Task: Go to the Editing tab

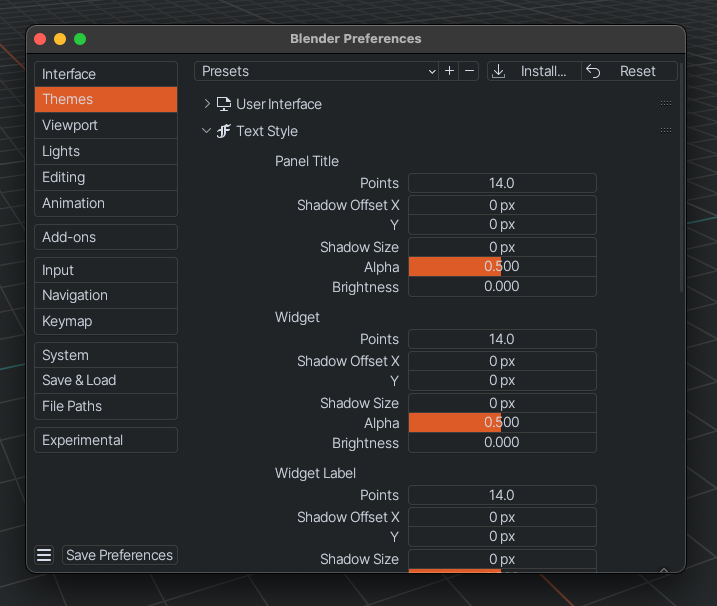Action: tap(106, 177)
